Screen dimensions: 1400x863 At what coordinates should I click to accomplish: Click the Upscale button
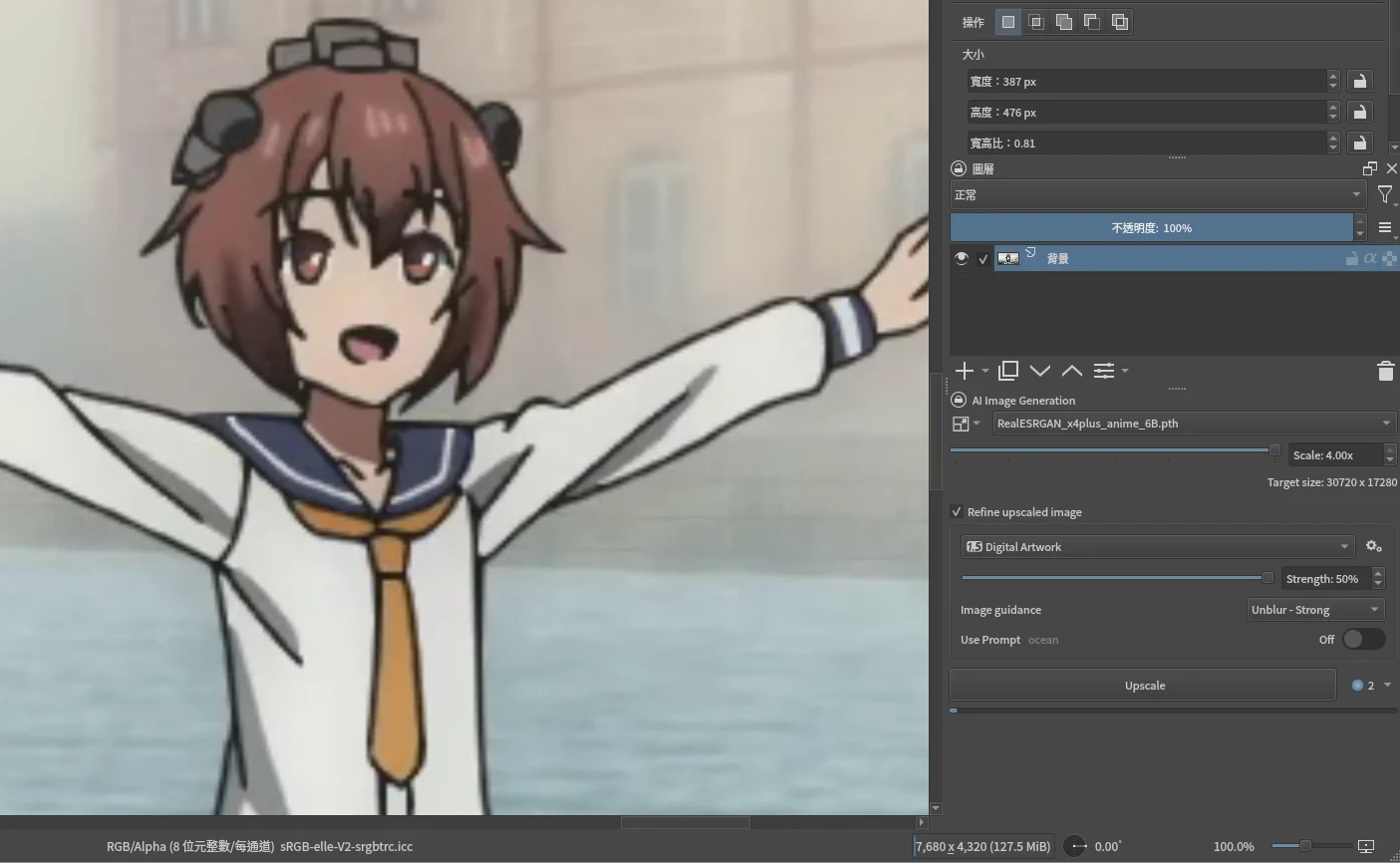pyautogui.click(x=1143, y=686)
